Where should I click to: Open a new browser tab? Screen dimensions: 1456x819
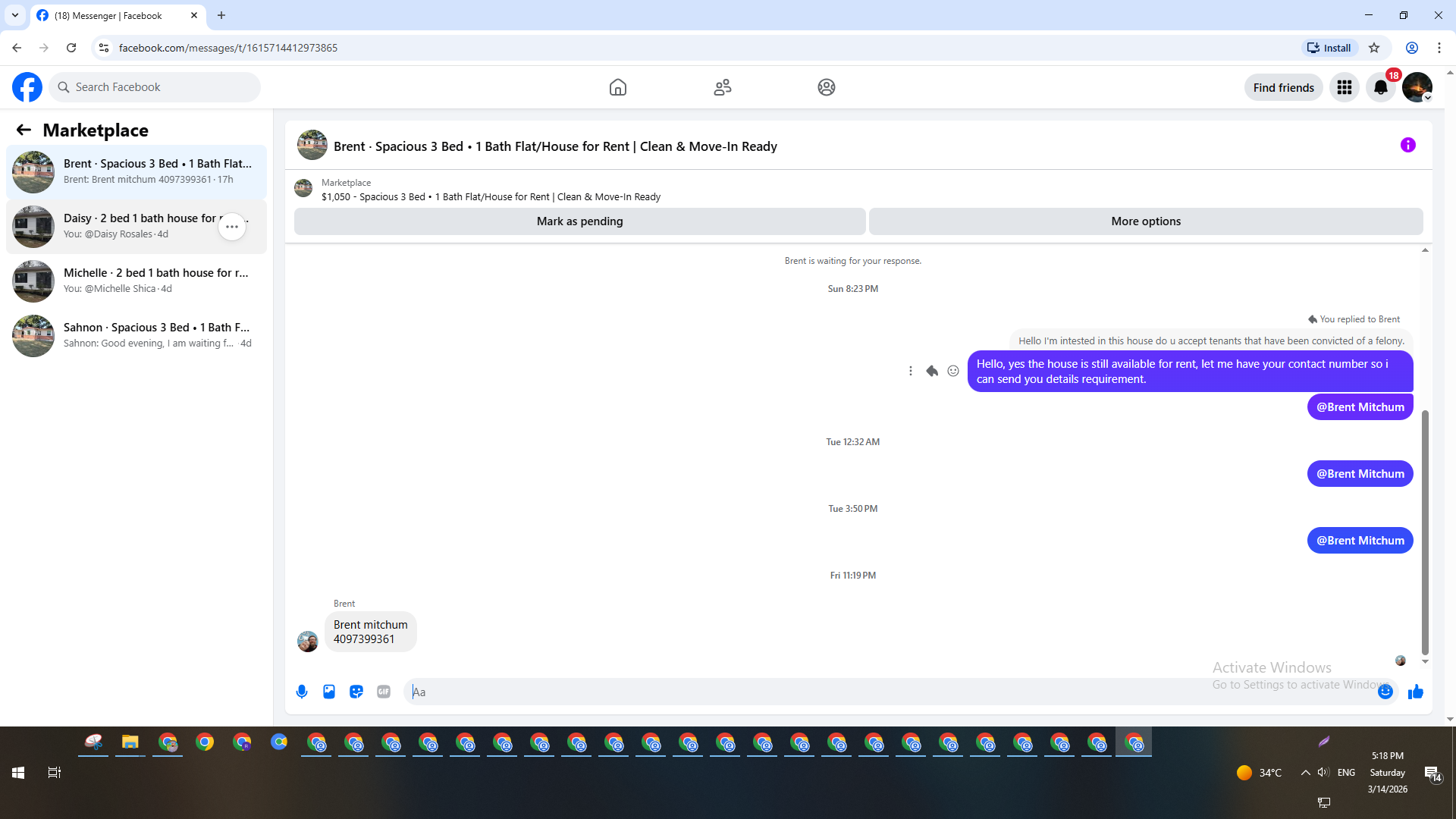point(221,15)
